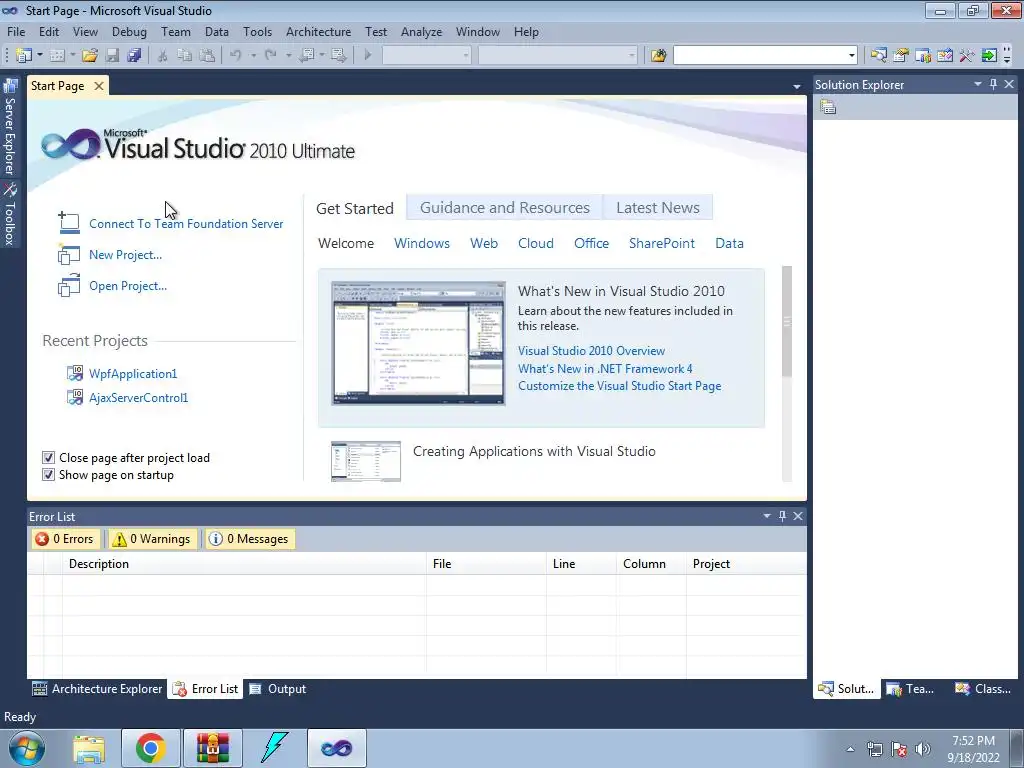Toggle the 0 Messages filter button
This screenshot has width=1024, height=768.
249,539
